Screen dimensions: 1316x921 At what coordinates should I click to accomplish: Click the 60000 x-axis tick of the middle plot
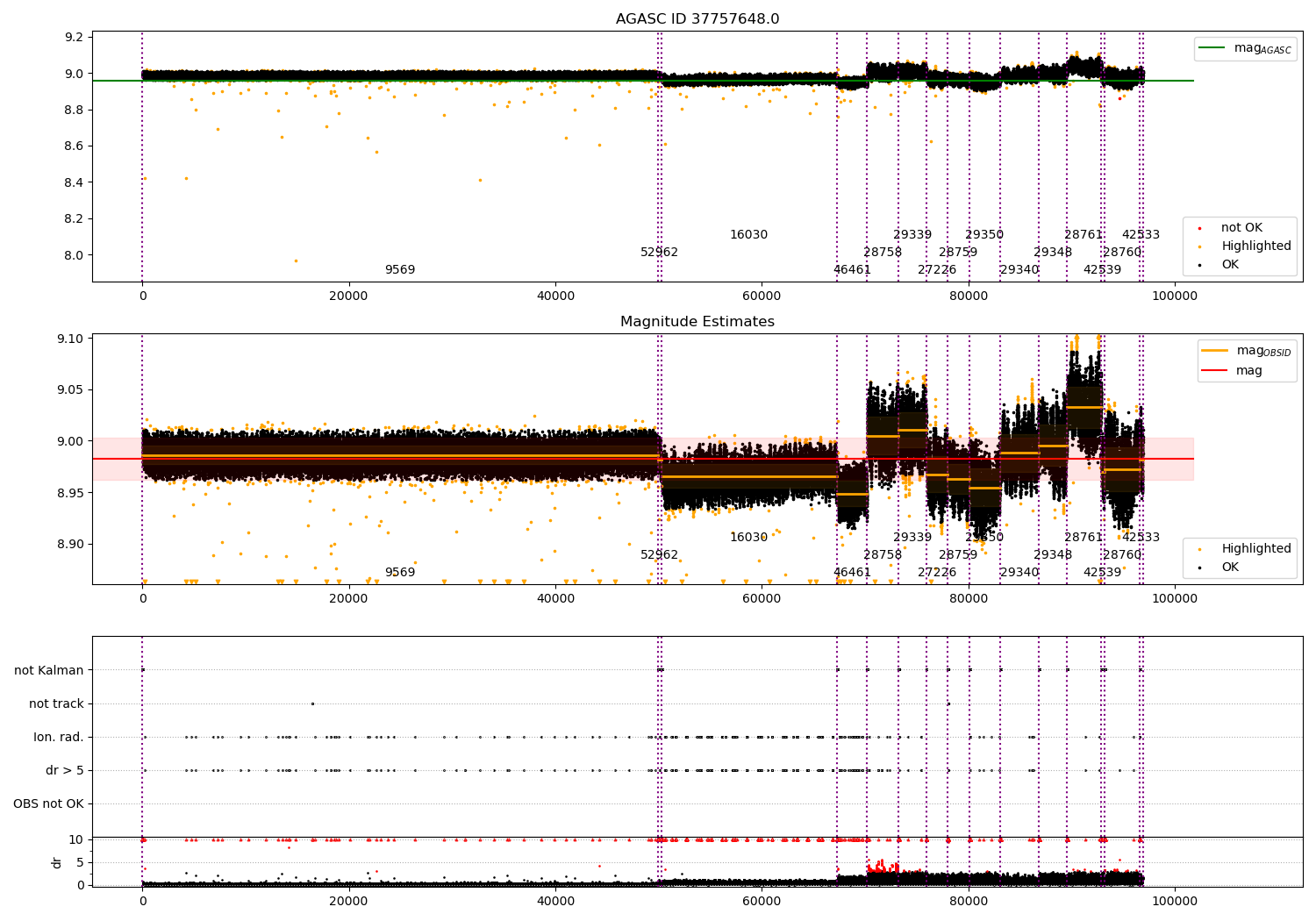click(x=762, y=599)
